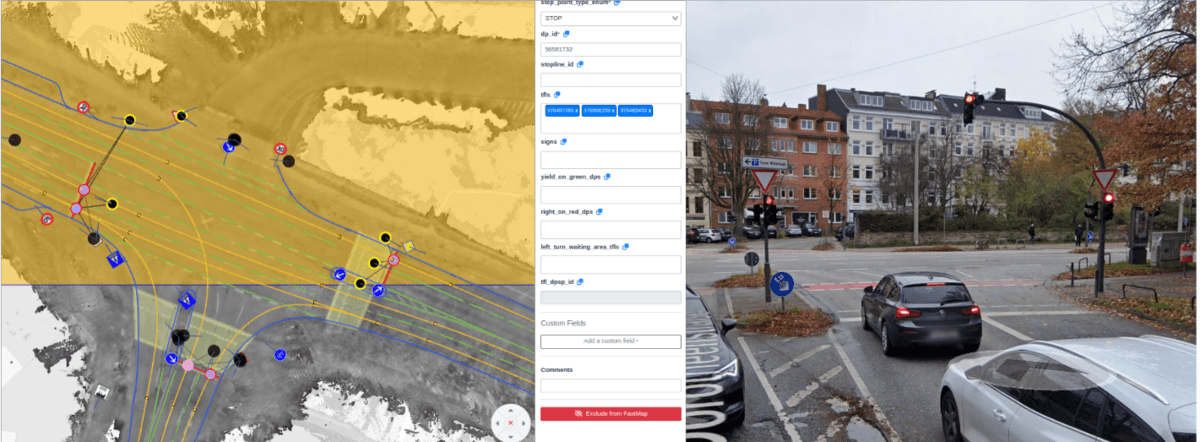Click the street-level camera photo
Screen dimensions: 1200x442
[942, 221]
